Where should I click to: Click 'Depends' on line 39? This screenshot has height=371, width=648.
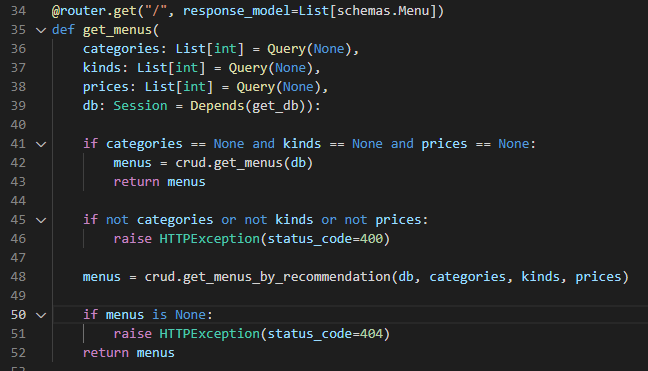pyautogui.click(x=217, y=106)
